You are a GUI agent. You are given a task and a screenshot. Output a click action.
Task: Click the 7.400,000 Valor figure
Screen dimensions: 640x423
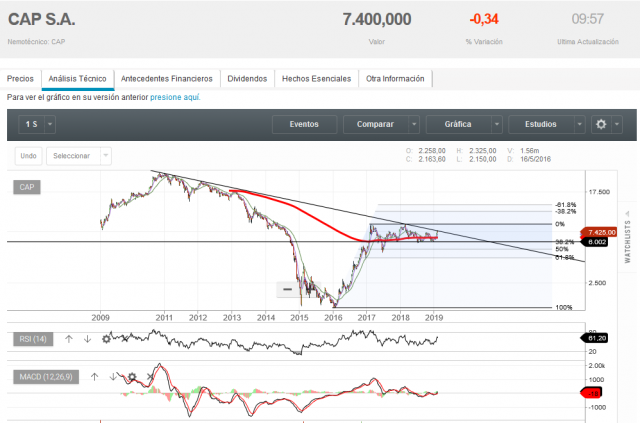[x=377, y=19]
